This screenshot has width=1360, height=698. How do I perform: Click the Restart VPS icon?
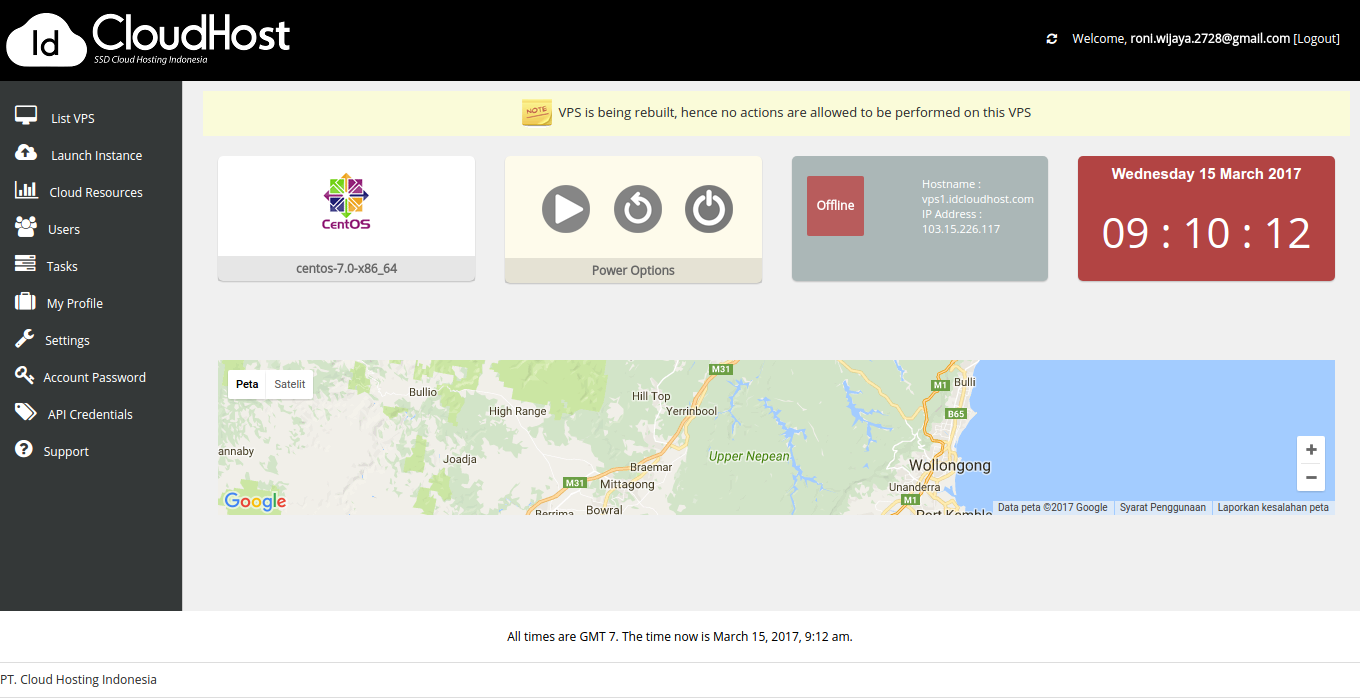tap(637, 209)
